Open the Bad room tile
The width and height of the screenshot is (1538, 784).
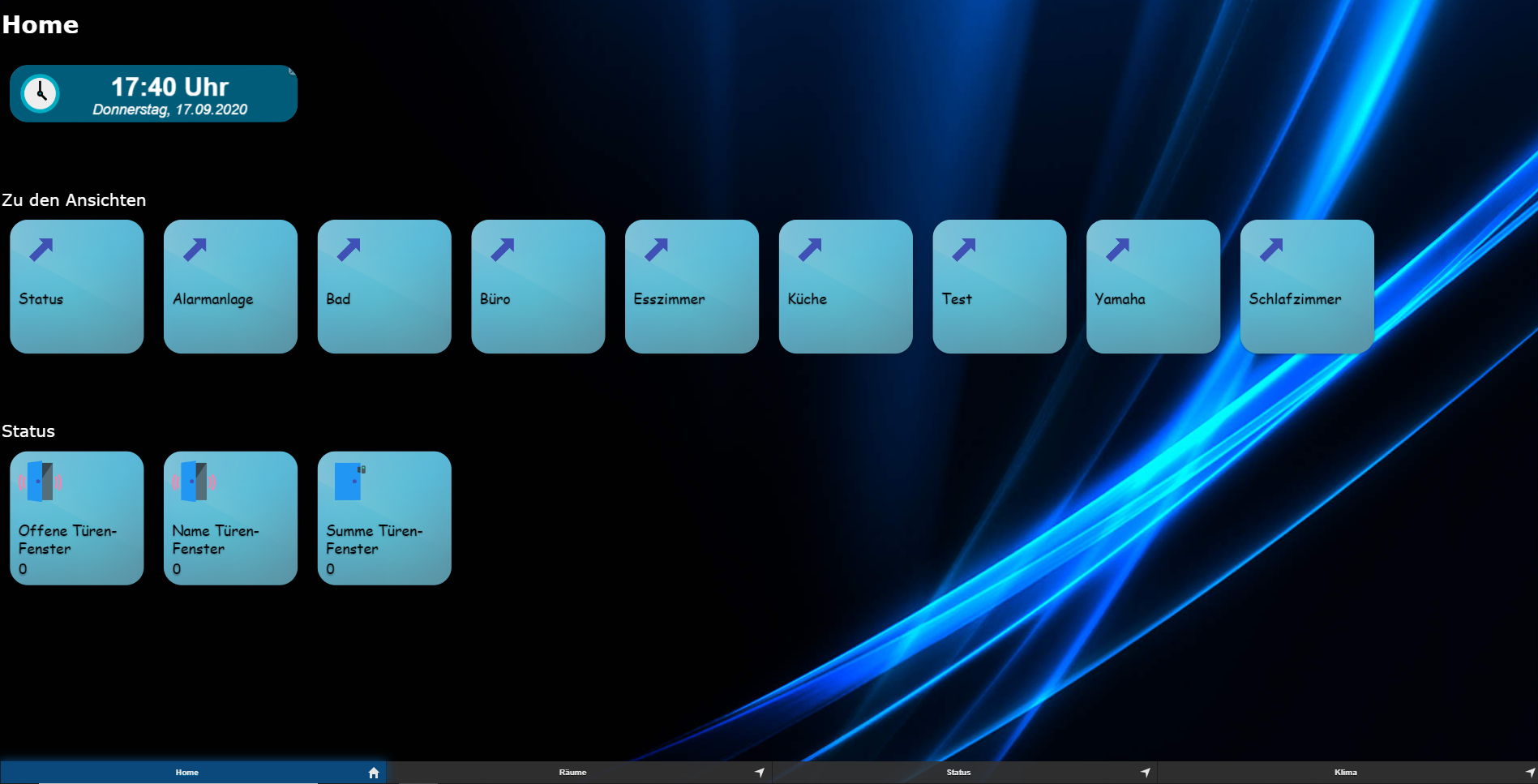[x=384, y=286]
